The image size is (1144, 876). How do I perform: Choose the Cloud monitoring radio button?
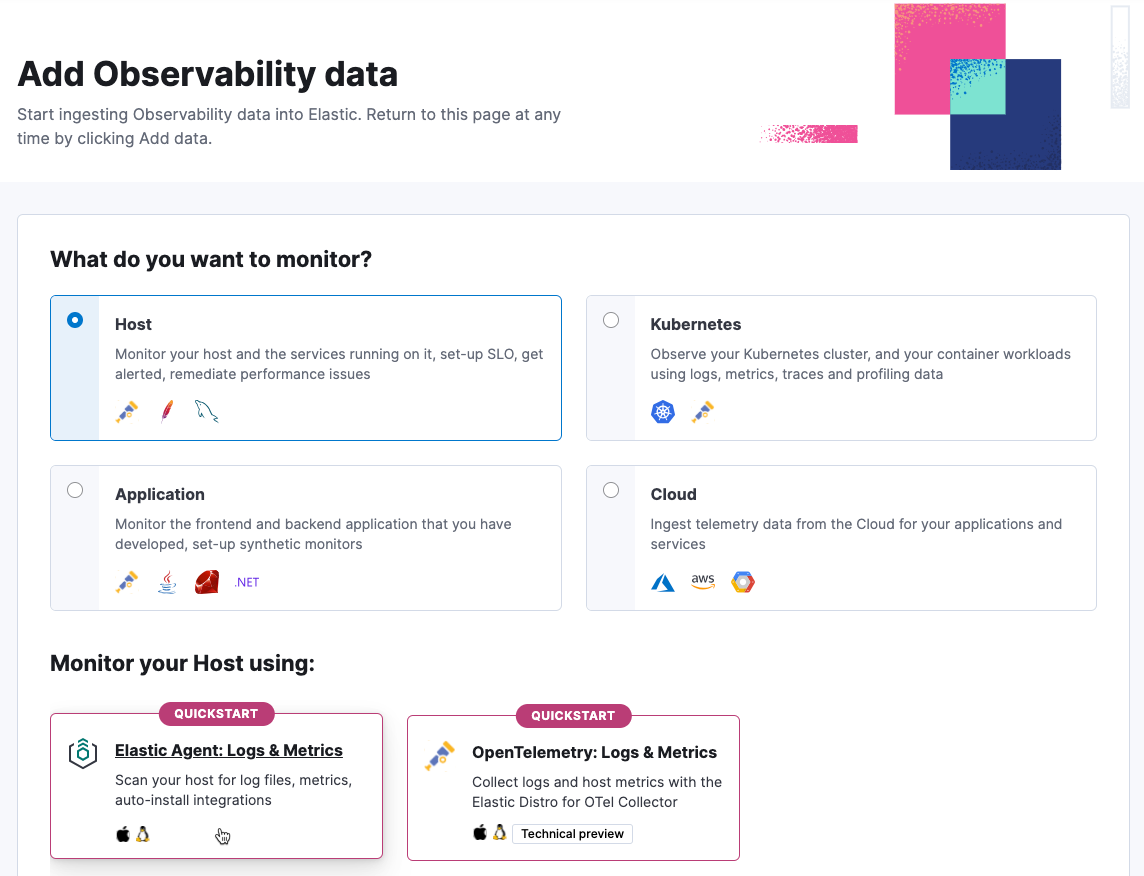(610, 489)
